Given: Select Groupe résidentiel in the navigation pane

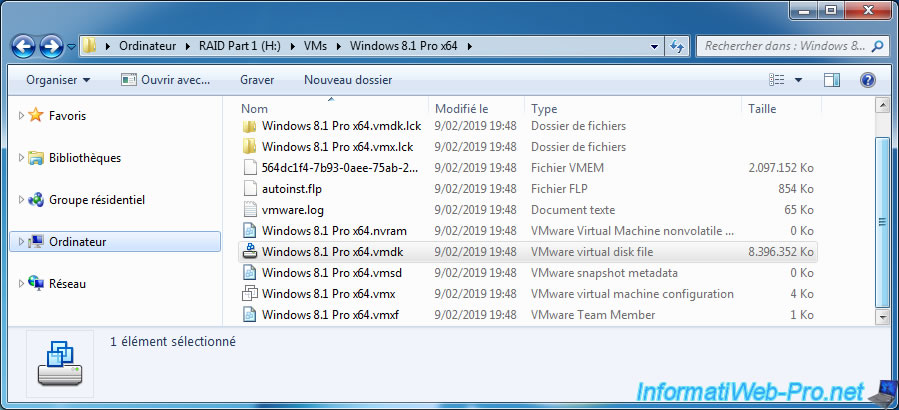Looking at the screenshot, I should pos(96,200).
